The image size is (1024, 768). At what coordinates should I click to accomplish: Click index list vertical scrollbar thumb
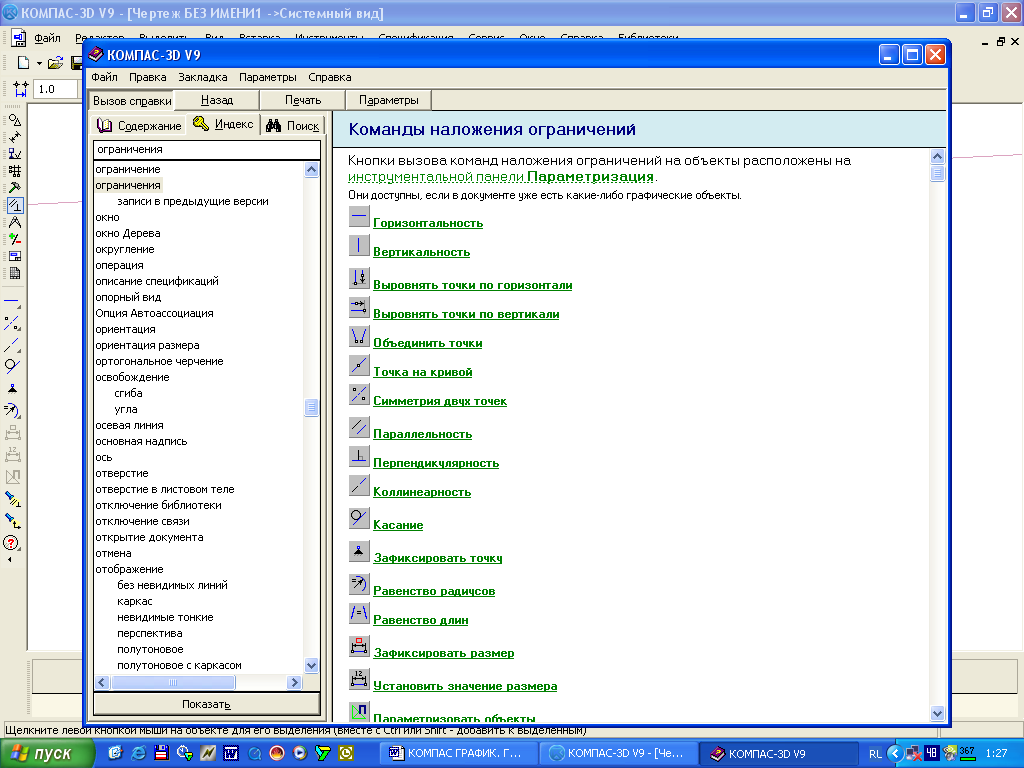coord(312,408)
